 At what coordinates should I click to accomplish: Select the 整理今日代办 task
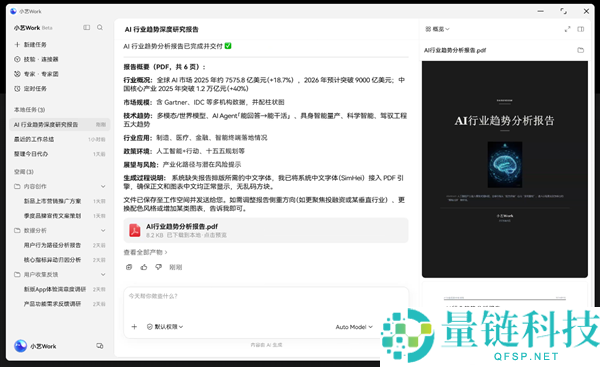click(x=60, y=154)
